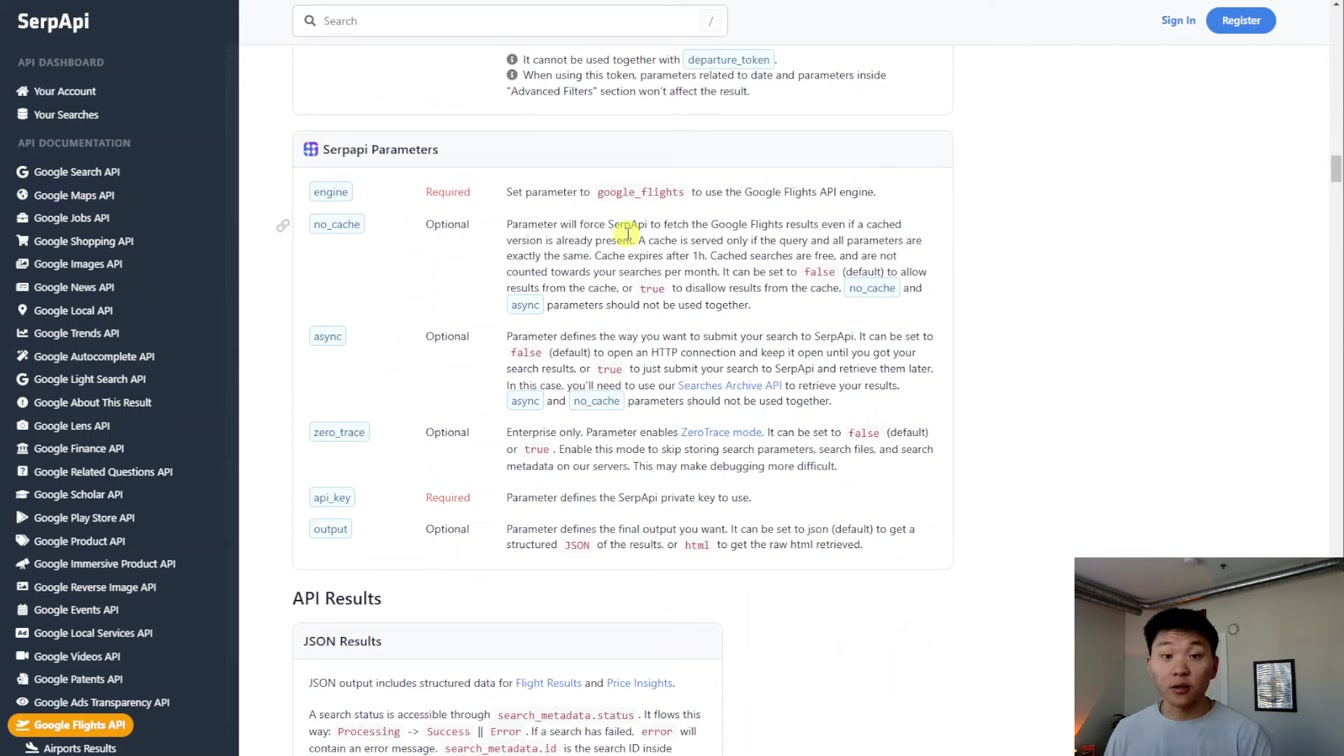This screenshot has width=1344, height=756.
Task: Click the Your Searches database icon
Action: tap(22, 114)
